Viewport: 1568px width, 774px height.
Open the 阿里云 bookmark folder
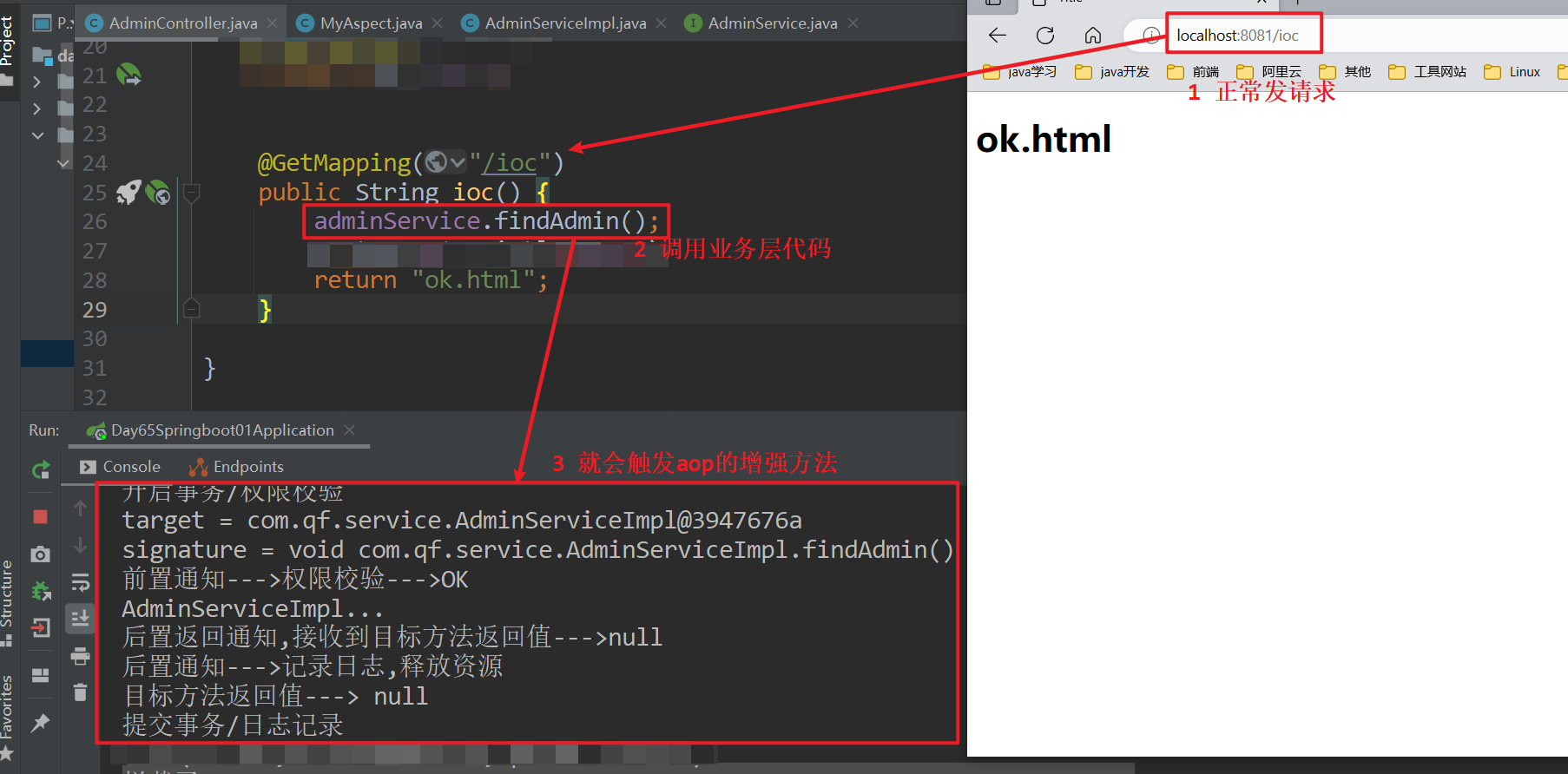(1269, 71)
